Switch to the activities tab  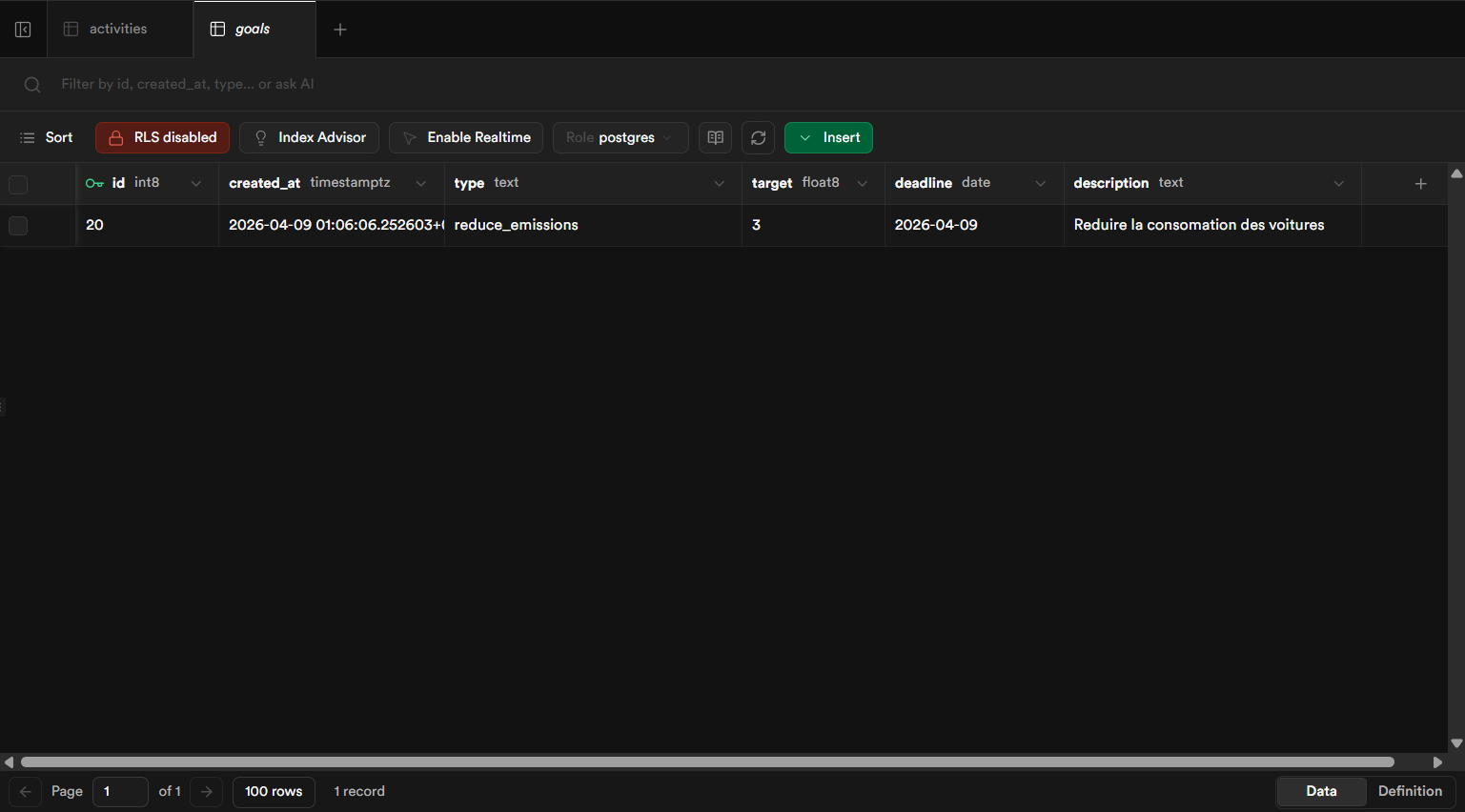(x=118, y=30)
